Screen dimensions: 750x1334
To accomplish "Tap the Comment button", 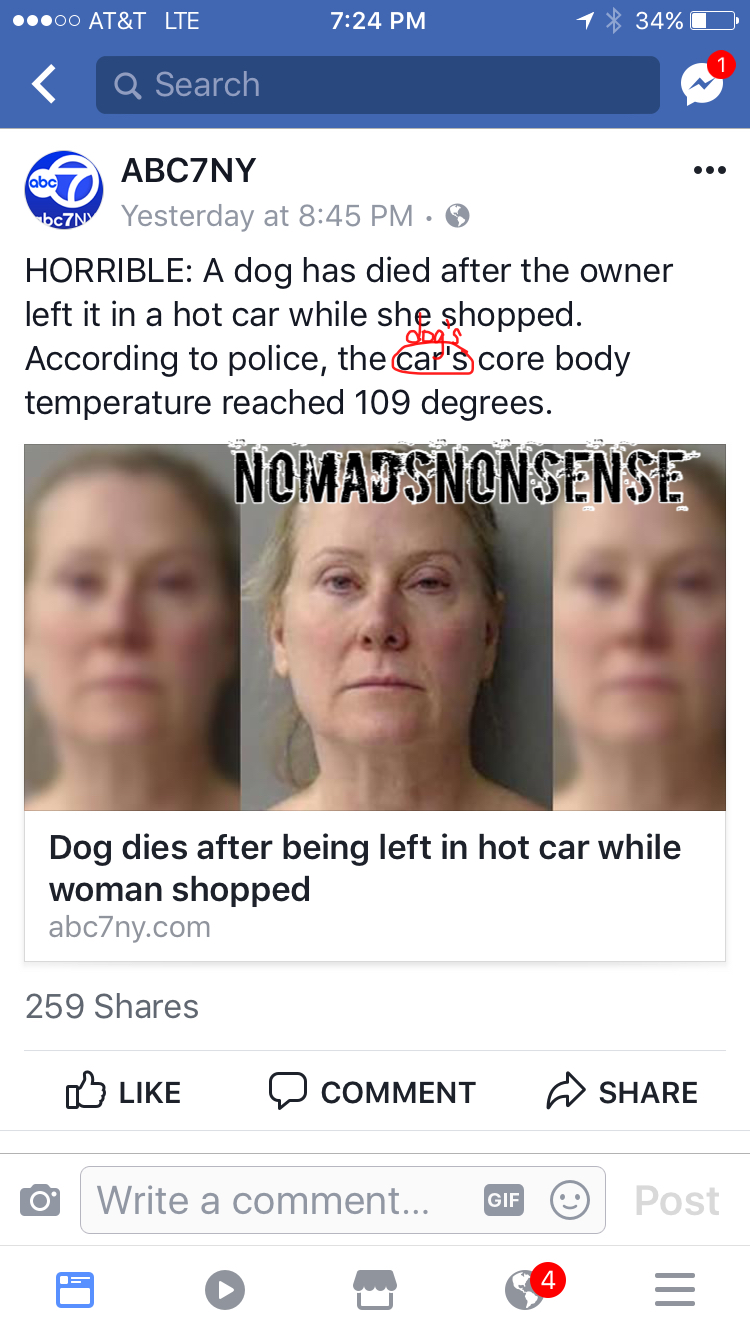I will 372,1092.
